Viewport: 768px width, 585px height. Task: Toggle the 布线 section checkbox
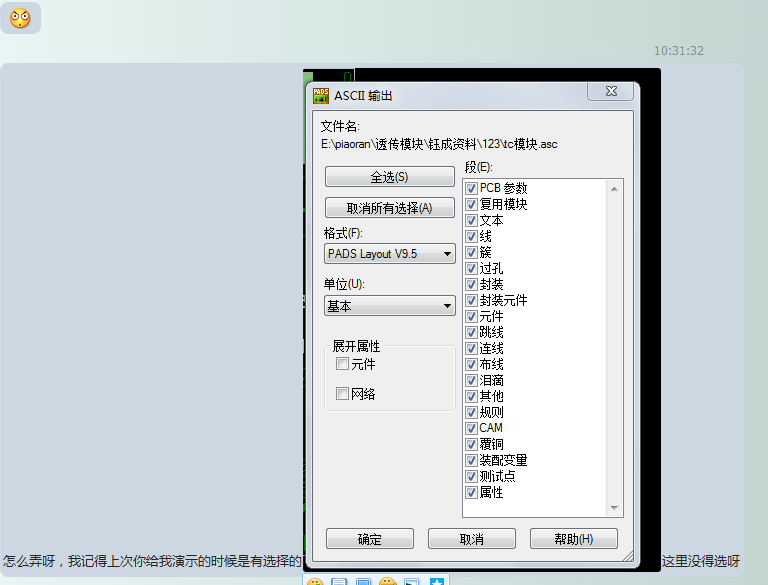pyautogui.click(x=471, y=365)
